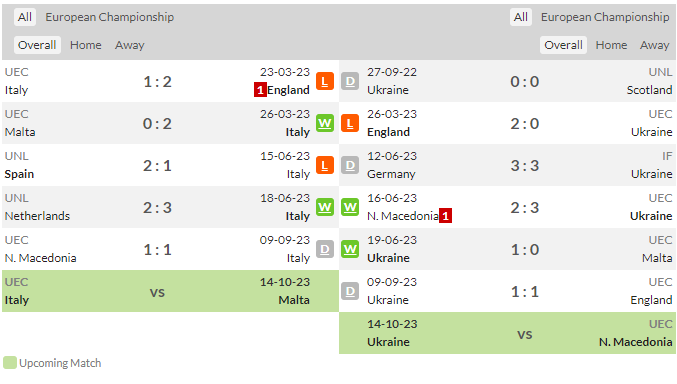Click the Upcoming Match green legend swatch
Image resolution: width=677 pixels, height=384 pixels.
coord(9,363)
